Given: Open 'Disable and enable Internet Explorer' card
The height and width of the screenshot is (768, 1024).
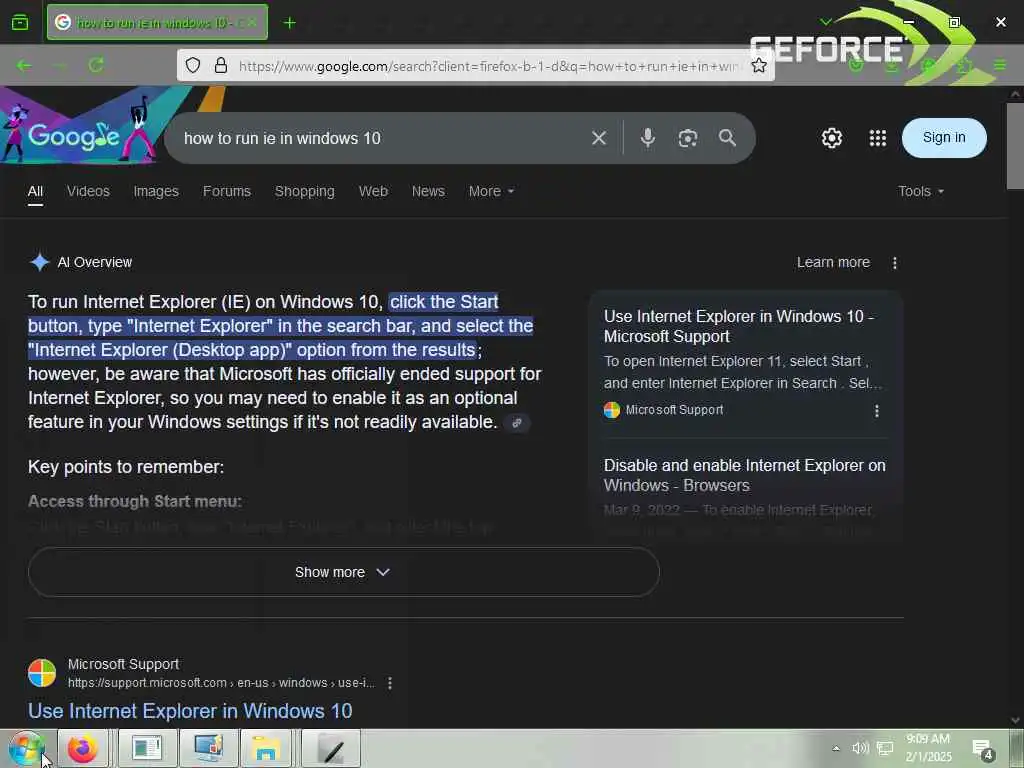Looking at the screenshot, I should pos(744,475).
